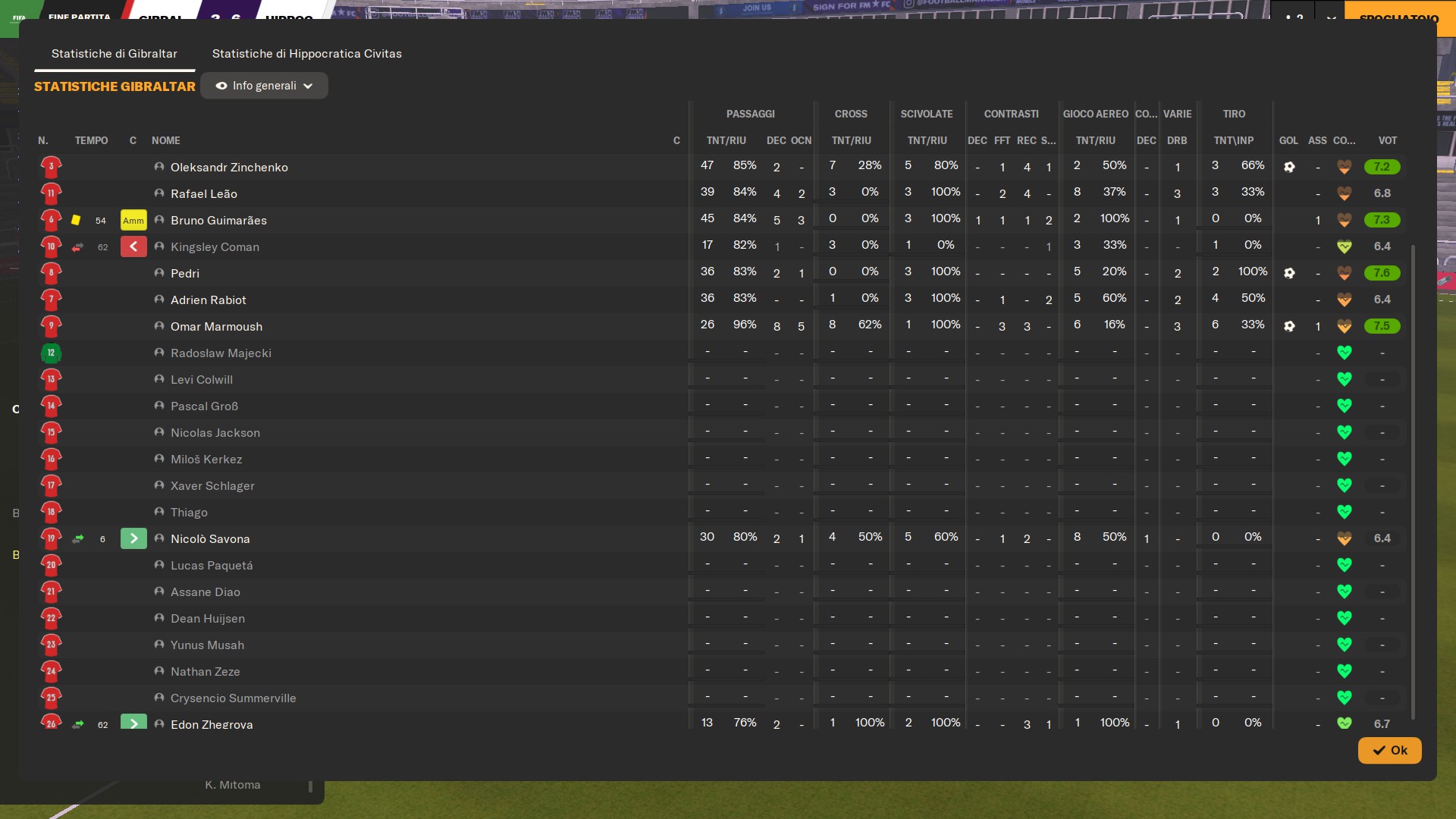Click Zinchenko's green 7.2 rating badge
The height and width of the screenshot is (819, 1456).
coord(1382,167)
